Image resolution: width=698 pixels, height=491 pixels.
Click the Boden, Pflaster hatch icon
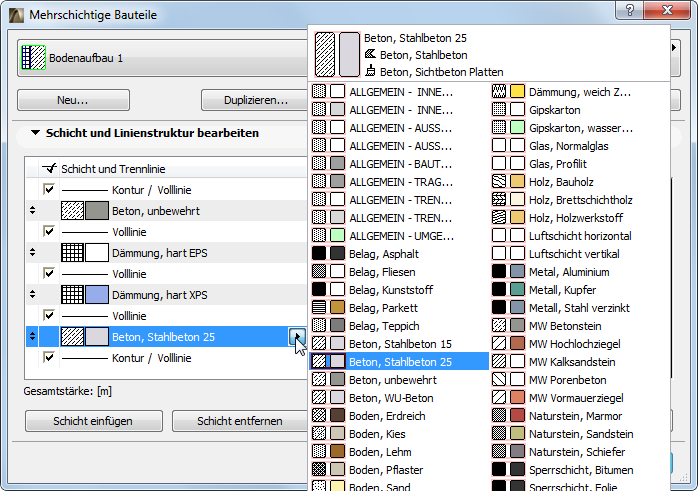[x=319, y=470]
